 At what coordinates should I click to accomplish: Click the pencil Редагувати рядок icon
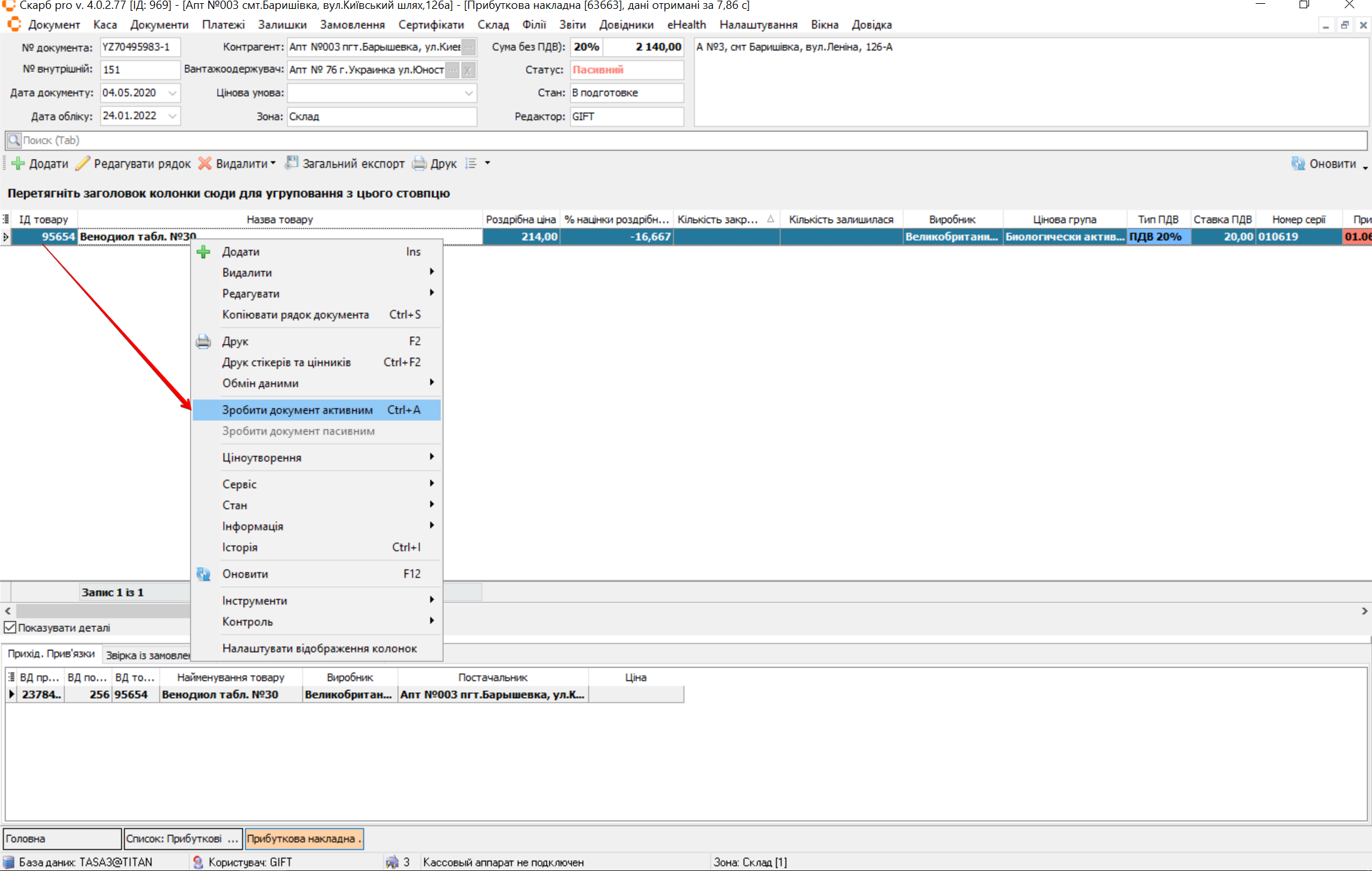click(83, 164)
